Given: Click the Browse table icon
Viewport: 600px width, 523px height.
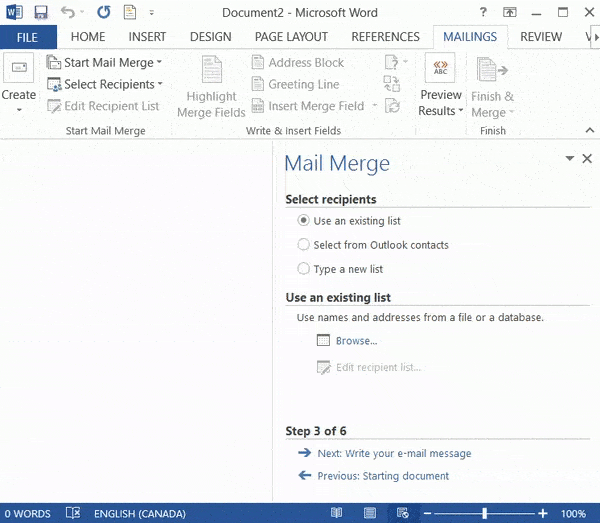Looking at the screenshot, I should (323, 340).
